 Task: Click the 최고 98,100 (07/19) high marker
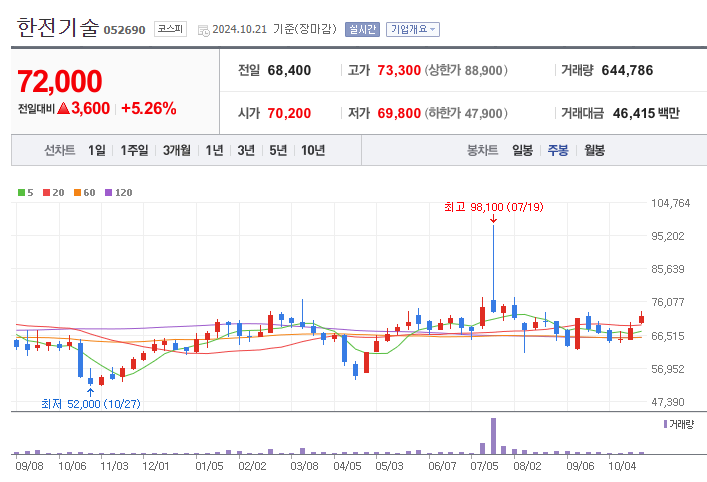tap(494, 207)
